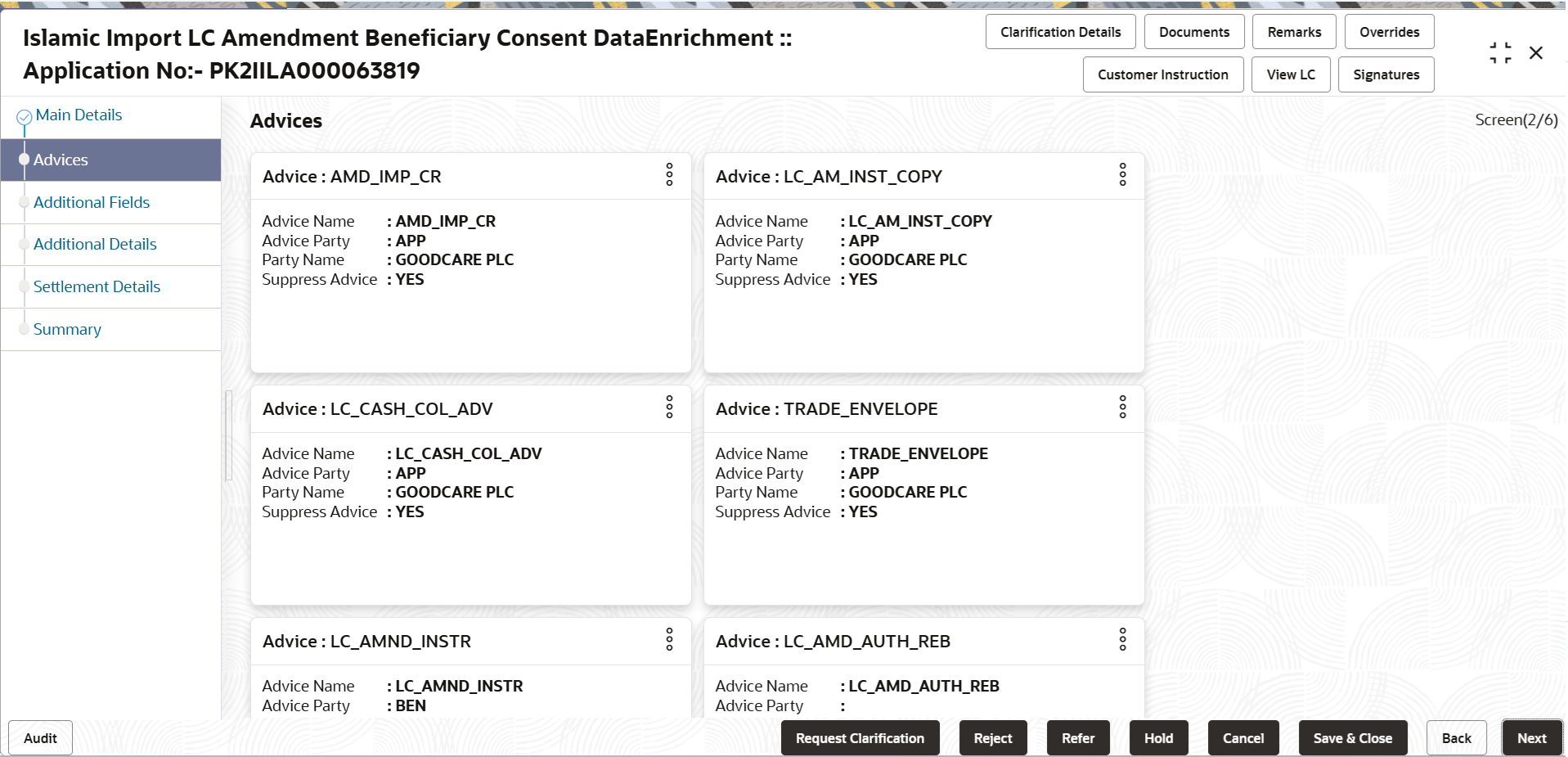Image resolution: width=1568 pixels, height=757 pixels.
Task: Click the 'Advice : LC_AMND_INSTR' card title
Action: click(x=366, y=642)
